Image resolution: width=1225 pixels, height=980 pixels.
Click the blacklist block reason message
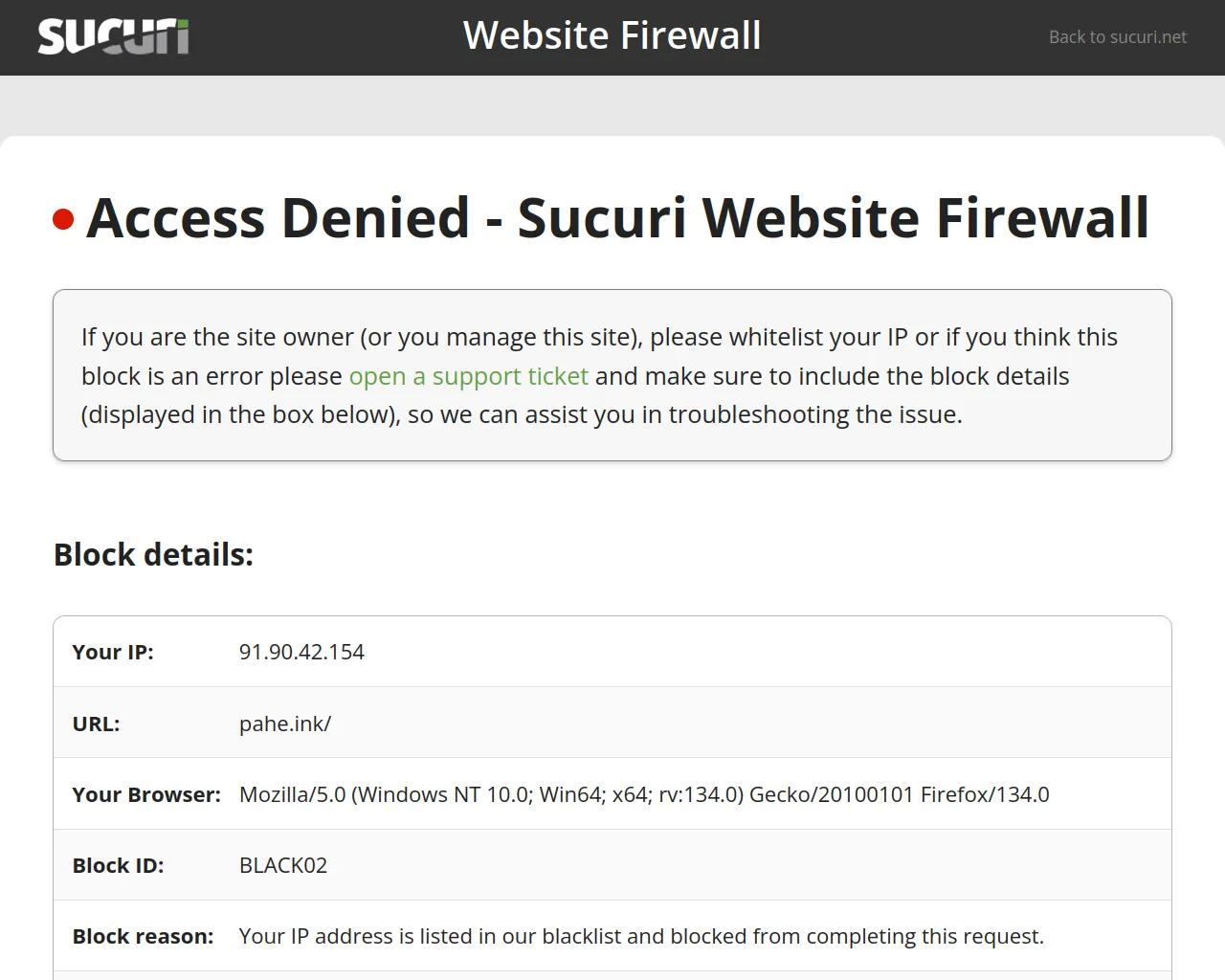click(641, 936)
